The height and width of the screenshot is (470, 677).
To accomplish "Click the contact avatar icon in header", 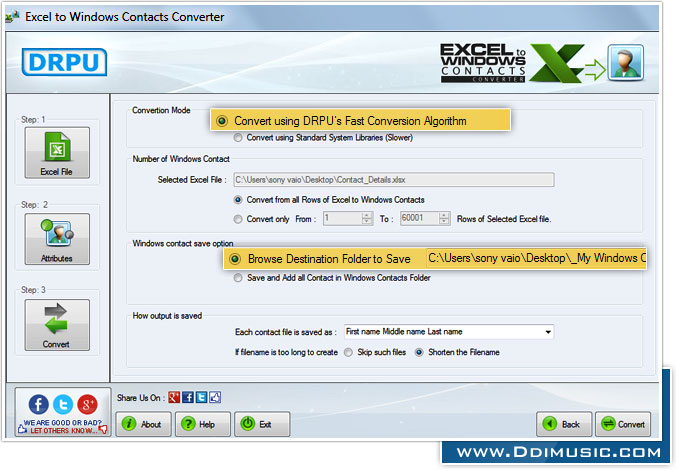I will tap(626, 63).
